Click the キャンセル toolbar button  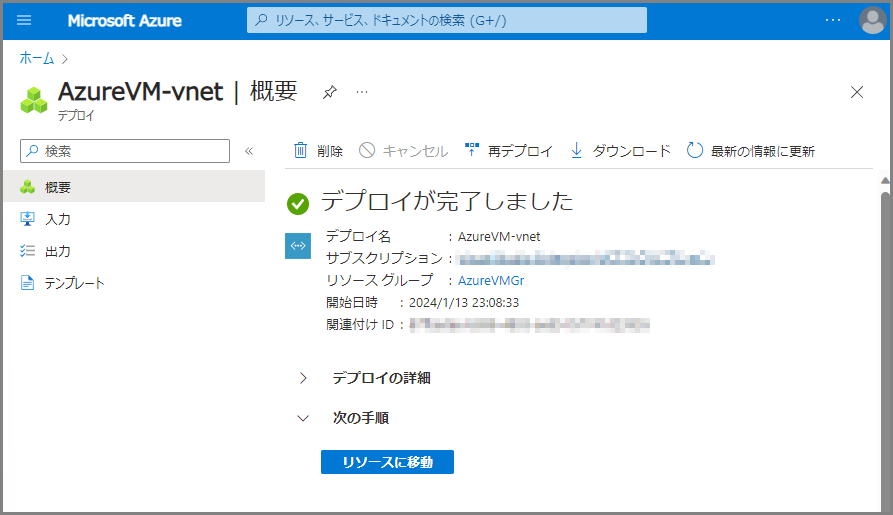click(403, 151)
